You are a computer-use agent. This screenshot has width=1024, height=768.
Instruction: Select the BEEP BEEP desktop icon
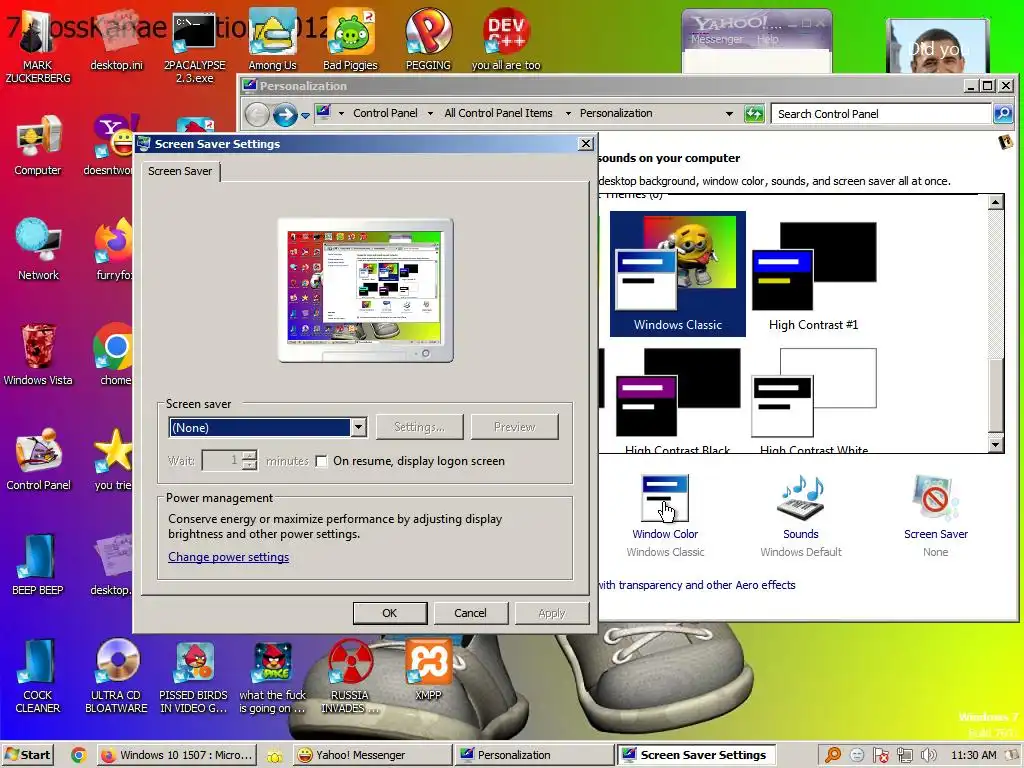pos(38,565)
